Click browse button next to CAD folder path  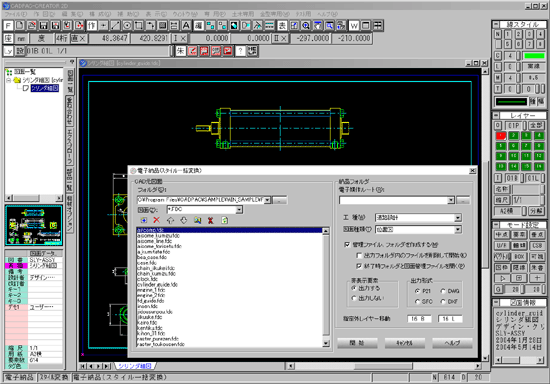click(280, 200)
